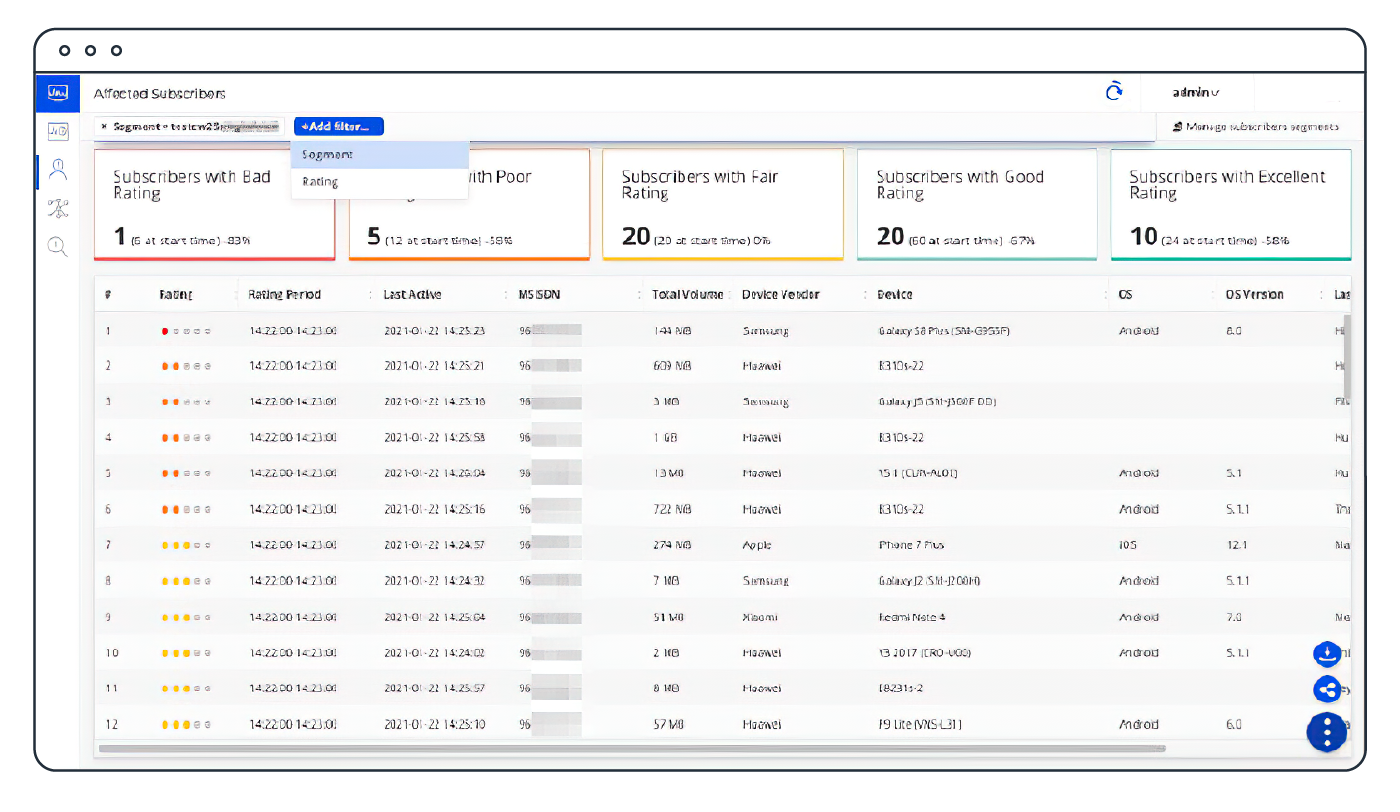Open the admin user dropdown
Image resolution: width=1400 pixels, height=812 pixels.
(1196, 93)
